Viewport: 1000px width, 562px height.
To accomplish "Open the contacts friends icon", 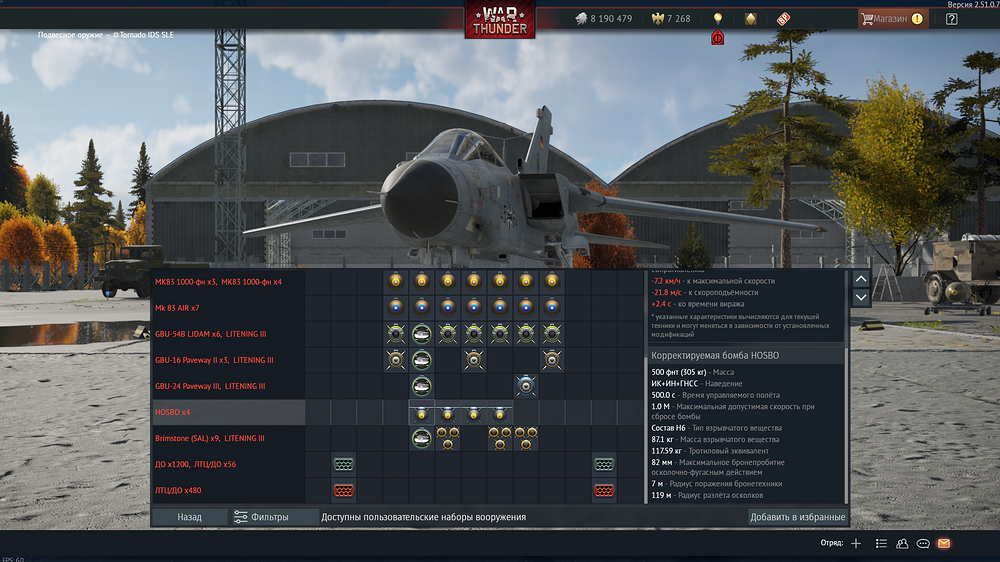I will 902,543.
